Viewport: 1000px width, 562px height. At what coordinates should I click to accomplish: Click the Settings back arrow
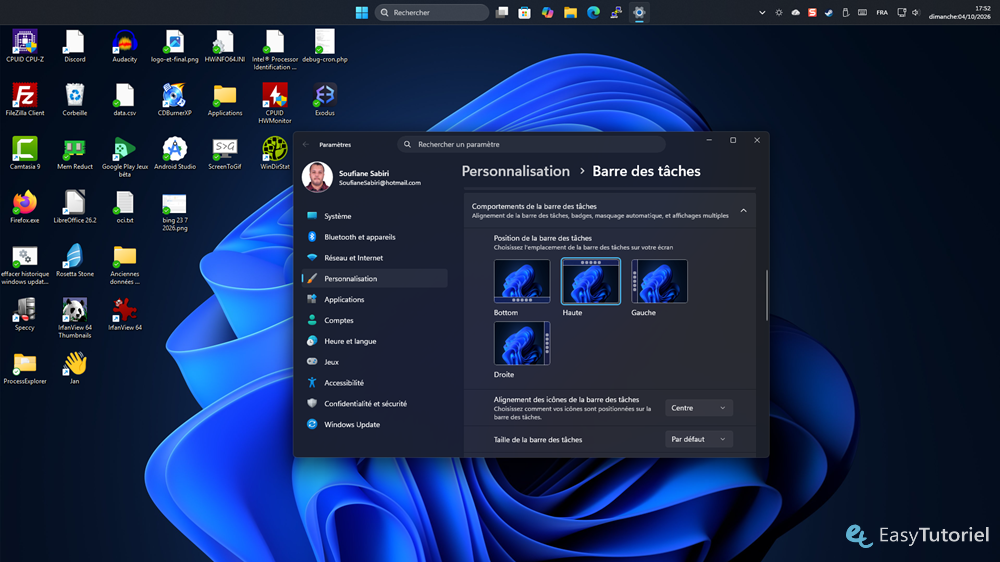tap(306, 145)
